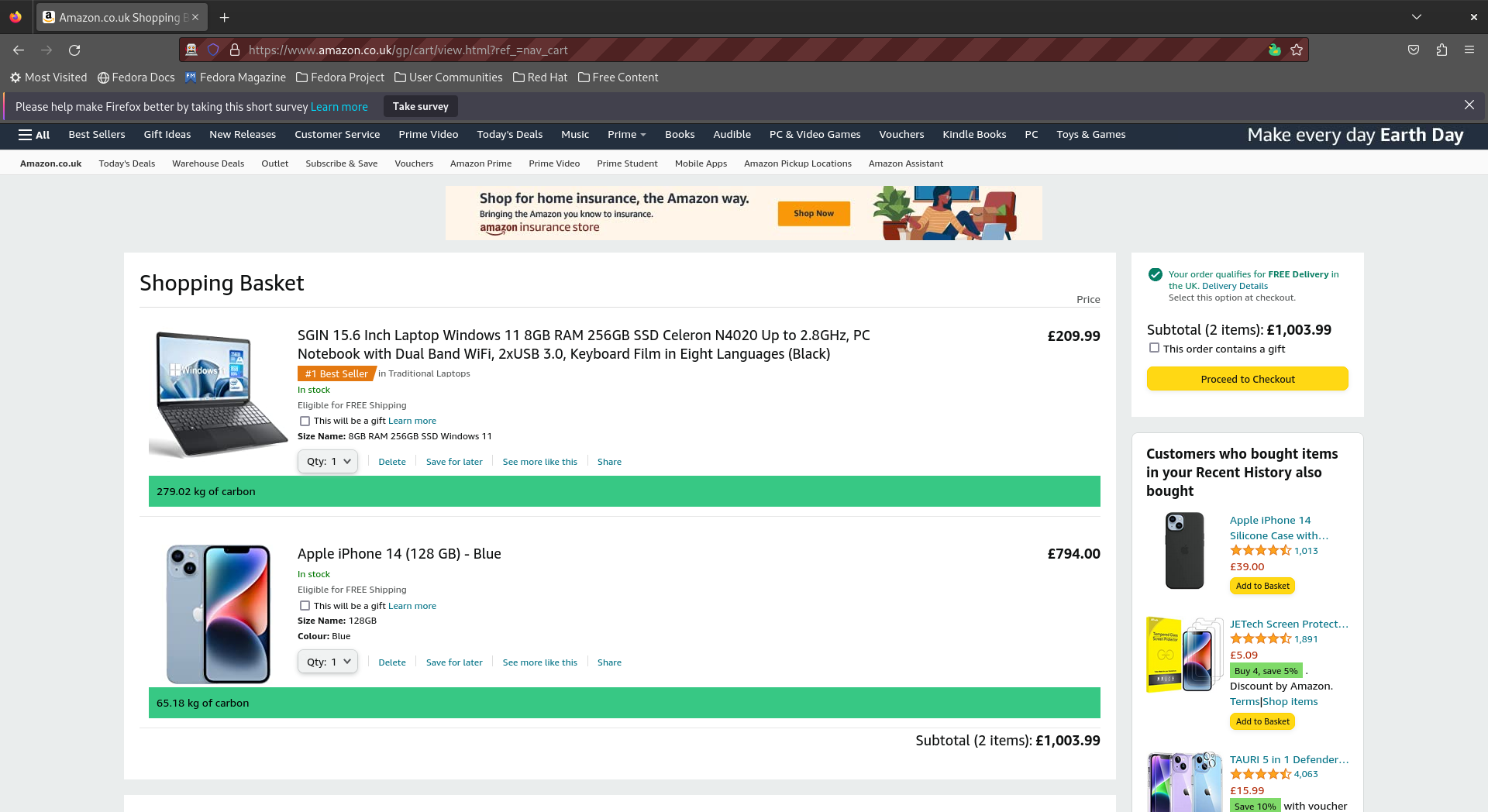This screenshot has width=1488, height=812.
Task: Open the SGIN 15.6 Inch Laptop title
Action: coord(584,345)
